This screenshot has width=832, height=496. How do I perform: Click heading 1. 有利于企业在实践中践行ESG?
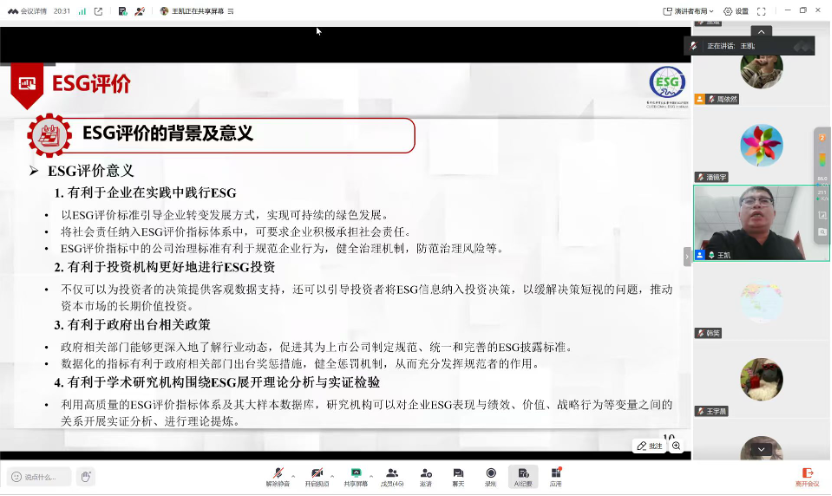(x=145, y=193)
